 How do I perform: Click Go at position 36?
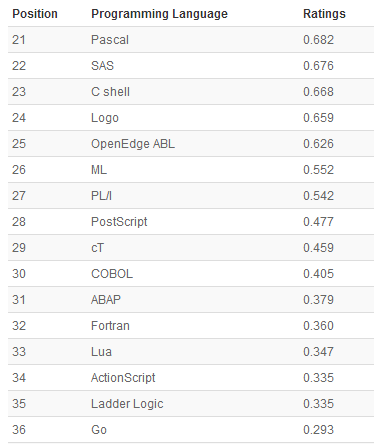pyautogui.click(x=99, y=430)
